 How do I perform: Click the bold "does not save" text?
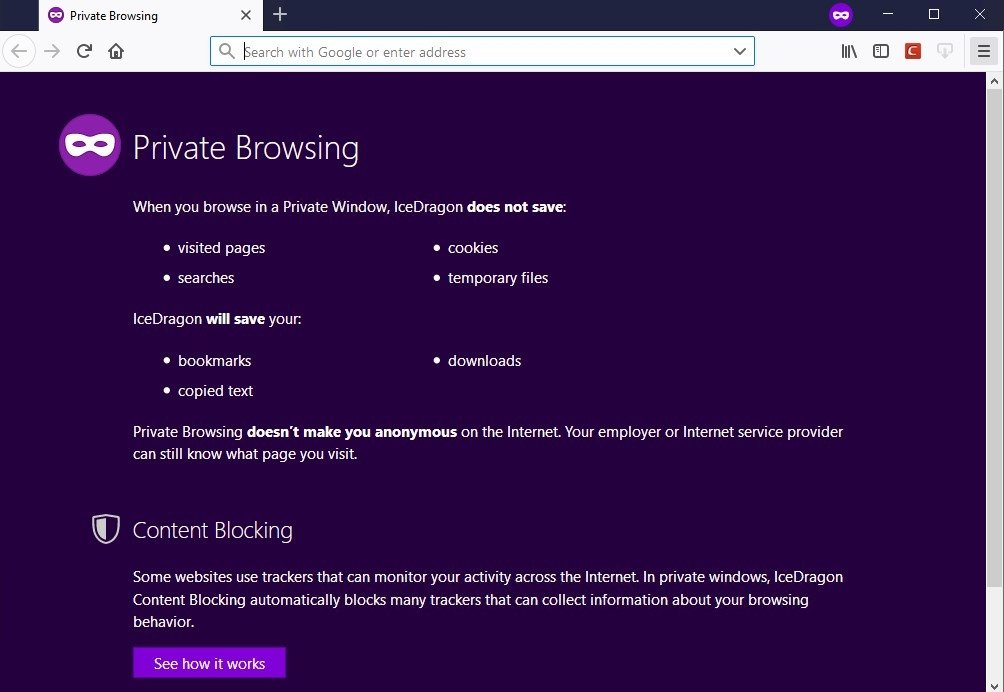coord(515,207)
